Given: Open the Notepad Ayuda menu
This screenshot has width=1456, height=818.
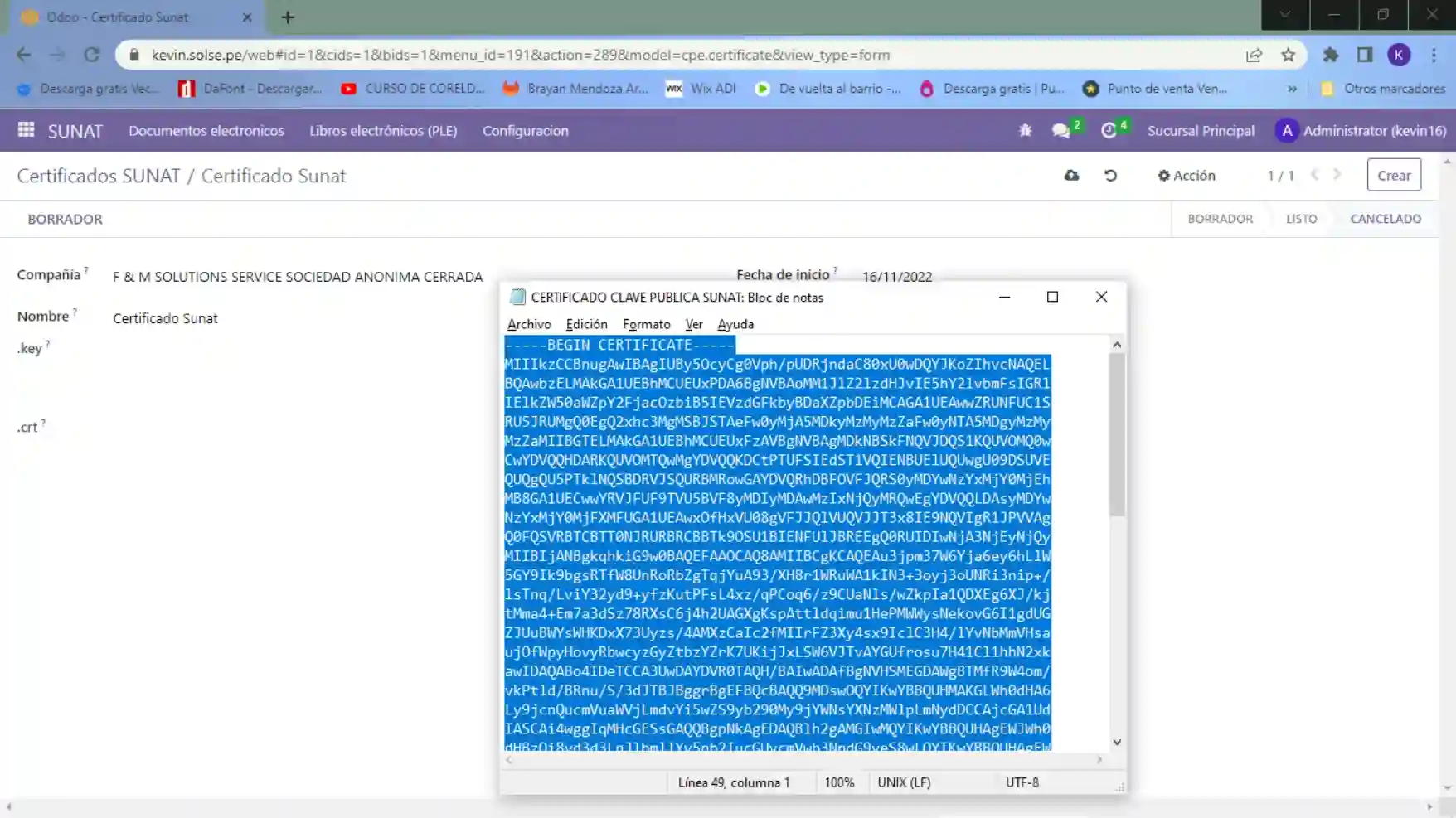Looking at the screenshot, I should [735, 324].
